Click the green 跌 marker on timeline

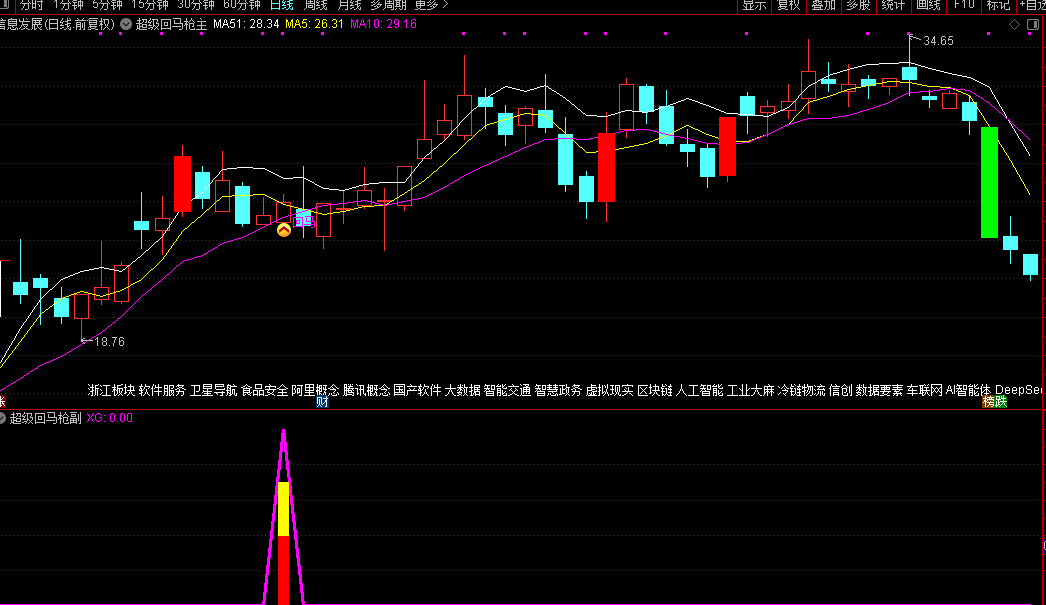(x=1001, y=402)
